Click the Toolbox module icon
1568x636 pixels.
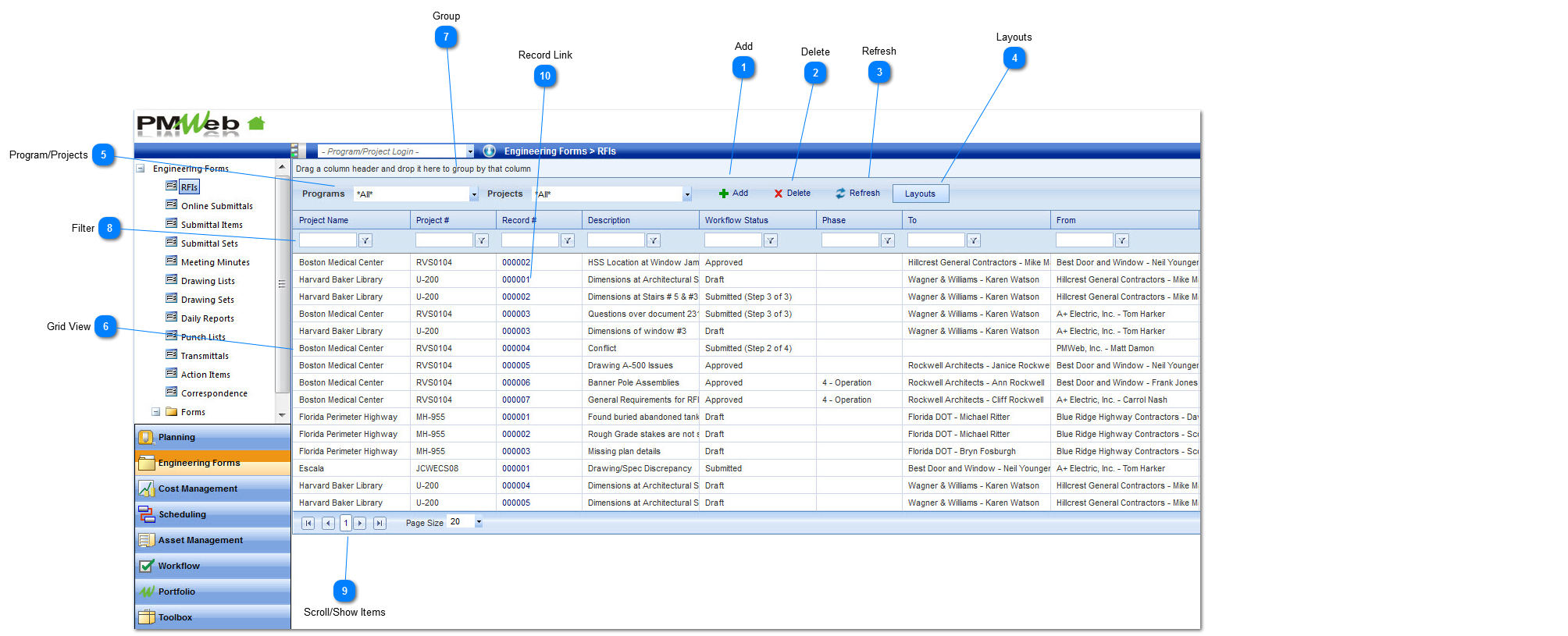[146, 617]
